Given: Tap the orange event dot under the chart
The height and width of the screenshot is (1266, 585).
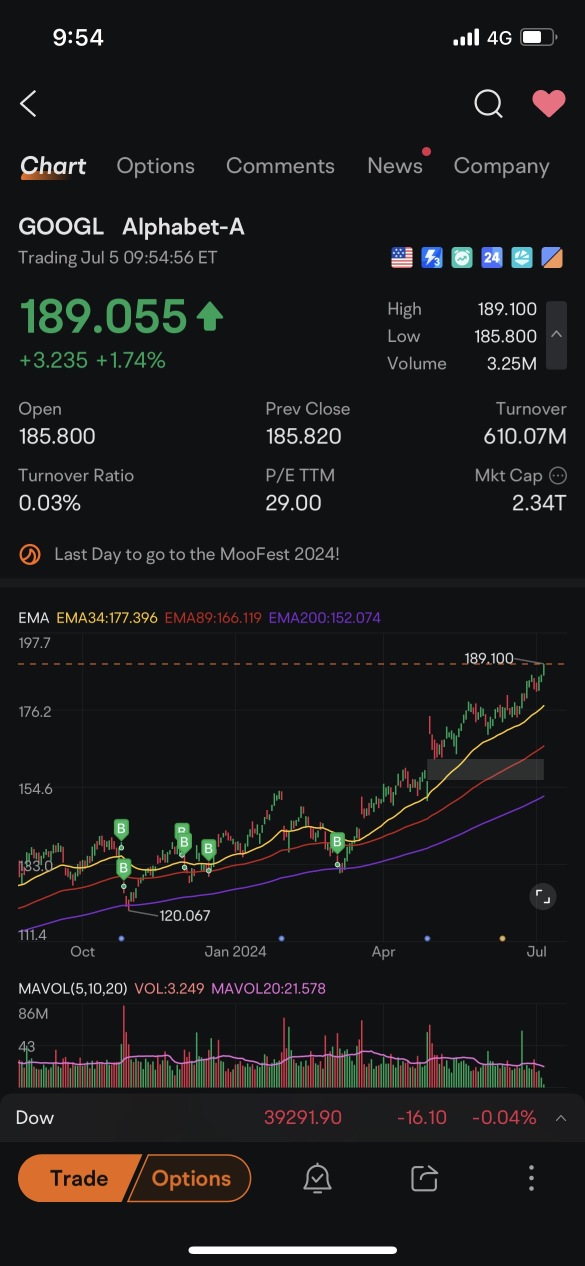Looking at the screenshot, I should tap(502, 938).
